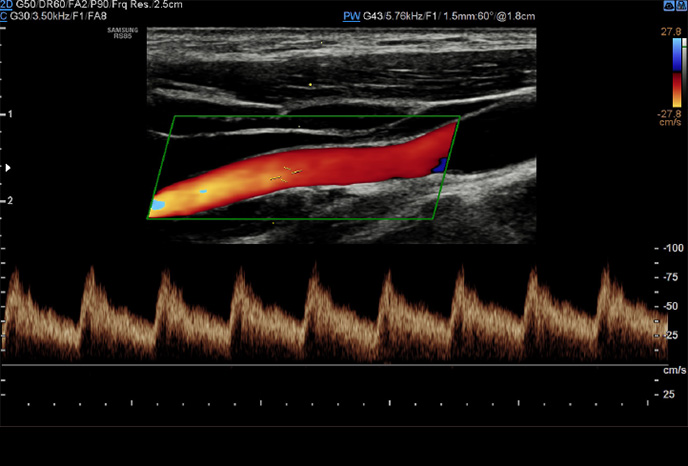Image resolution: width=688 pixels, height=466 pixels.
Task: Click the -100 velocity scale label
Action: coord(671,247)
